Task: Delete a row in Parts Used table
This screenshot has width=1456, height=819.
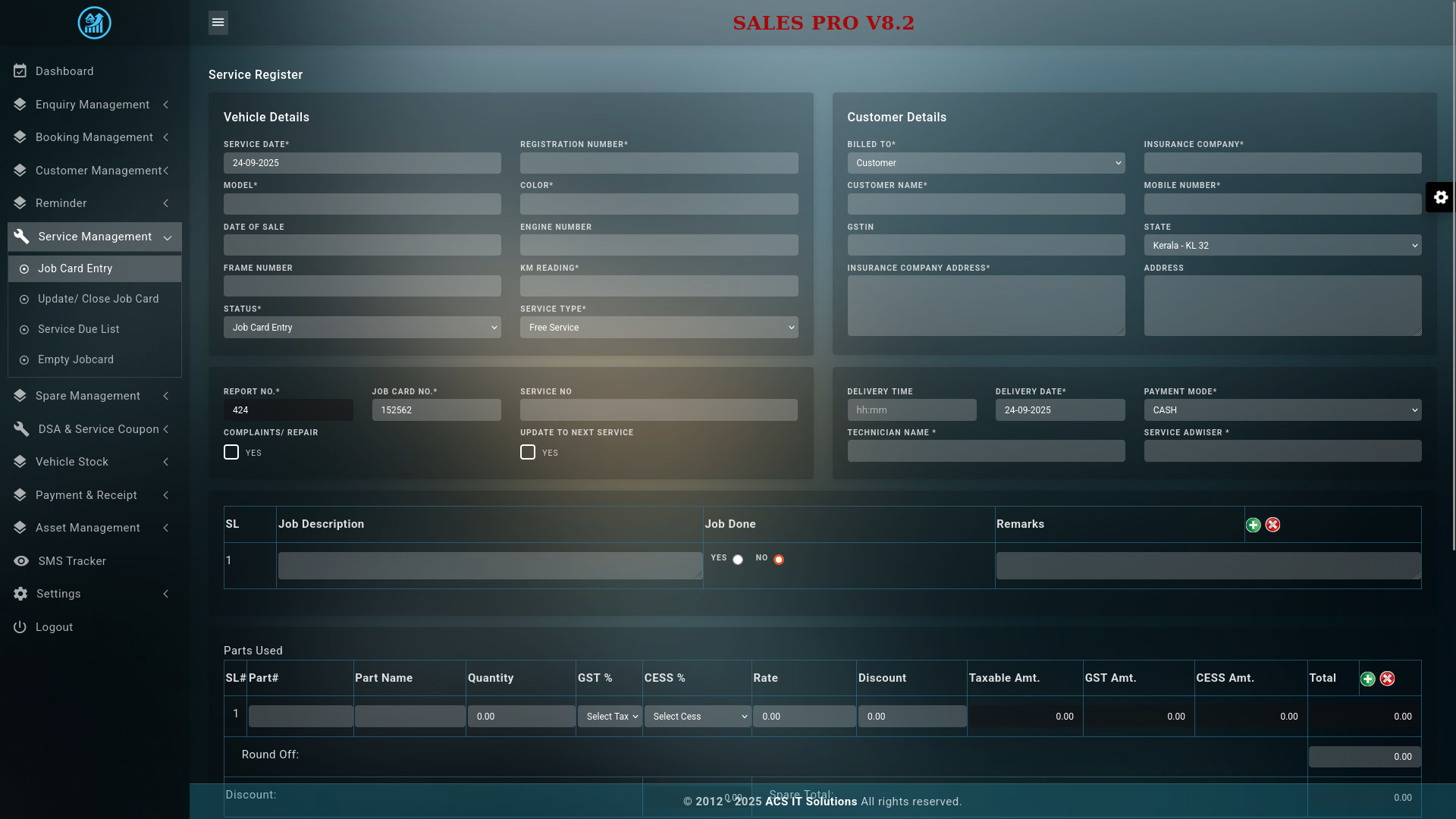Action: click(1387, 679)
